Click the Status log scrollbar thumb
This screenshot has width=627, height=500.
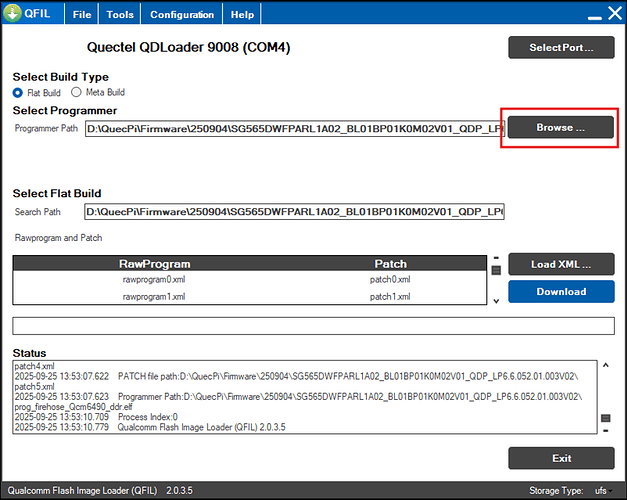point(606,418)
